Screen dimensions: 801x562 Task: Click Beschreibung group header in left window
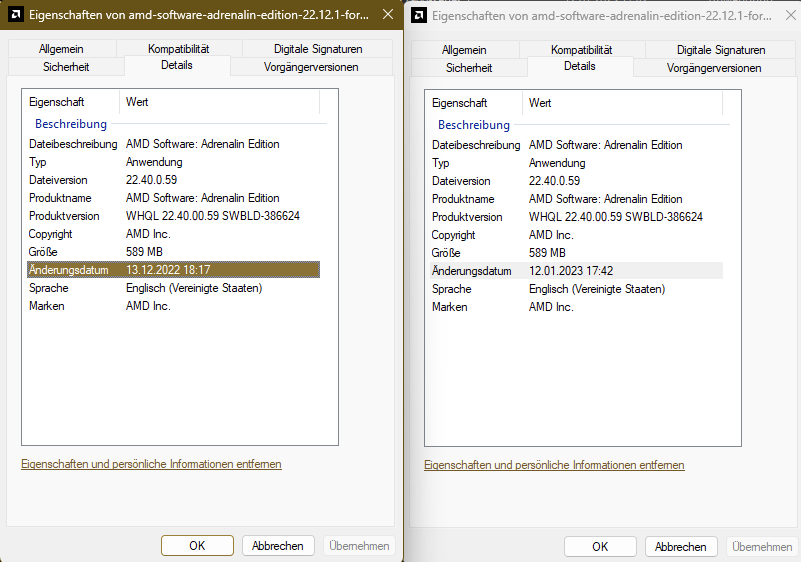[x=71, y=124]
